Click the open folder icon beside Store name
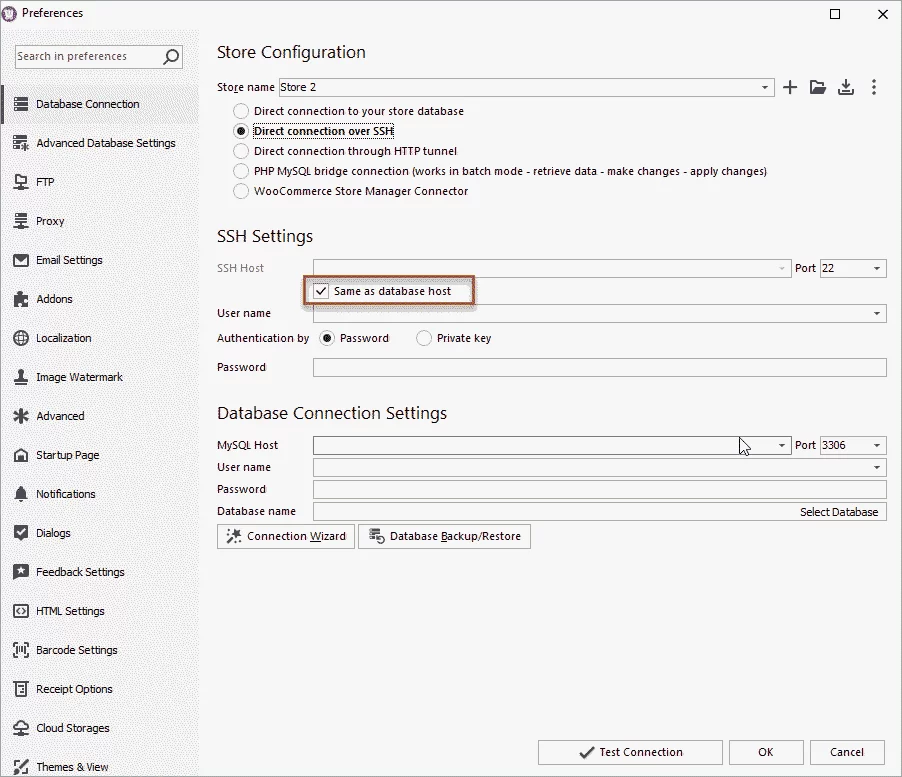 click(x=818, y=88)
